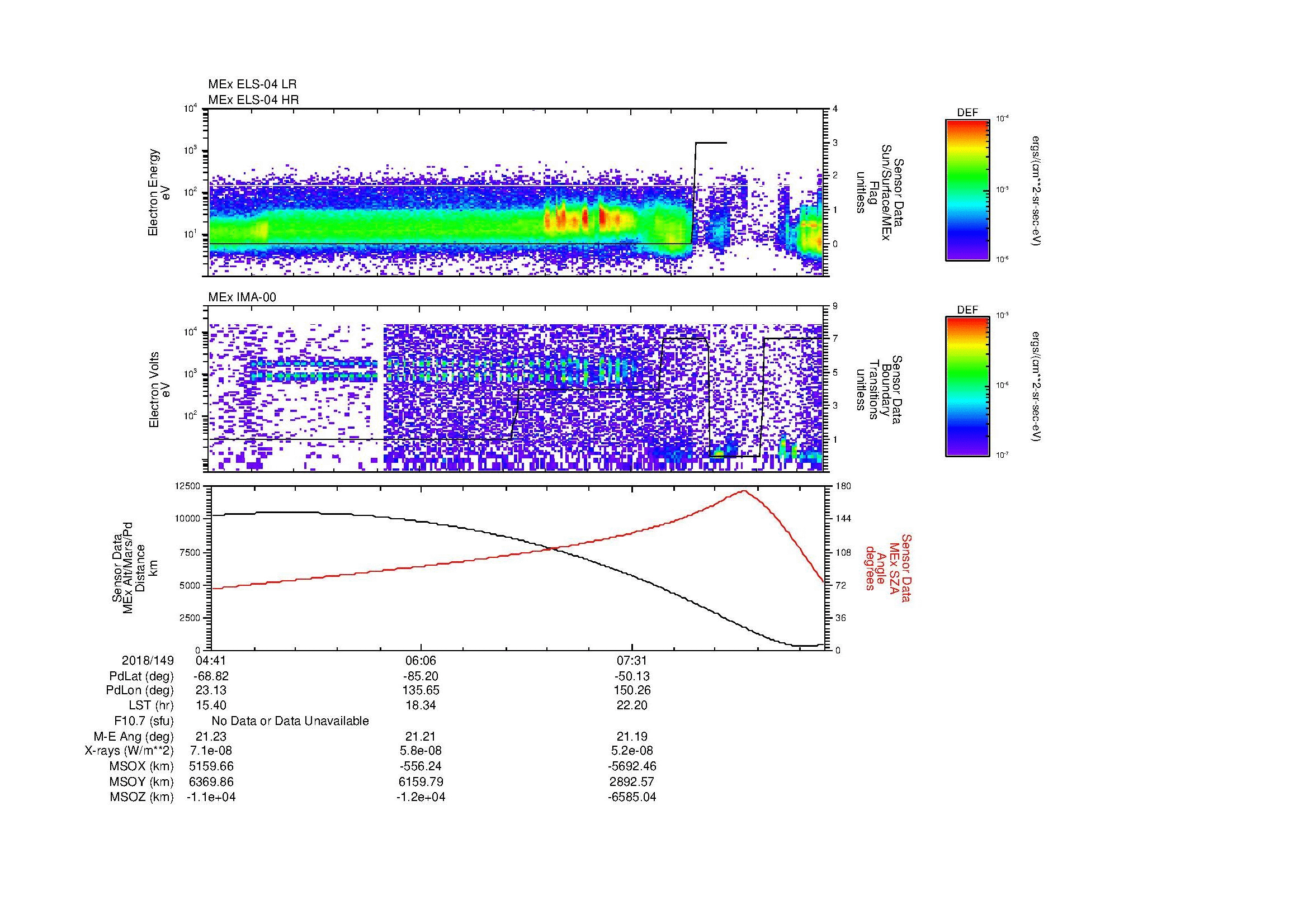Click the red 'MEx SZA Angle degrees' label
The width and height of the screenshot is (1308, 924).
887,568
